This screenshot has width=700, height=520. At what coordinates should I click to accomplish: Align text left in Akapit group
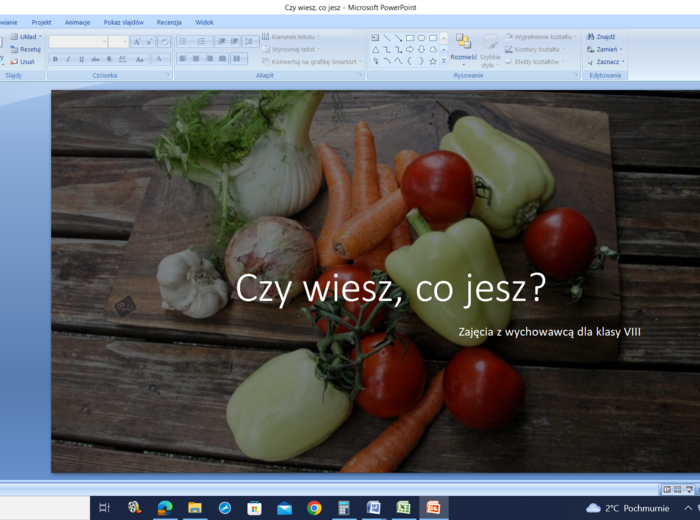tap(183, 58)
